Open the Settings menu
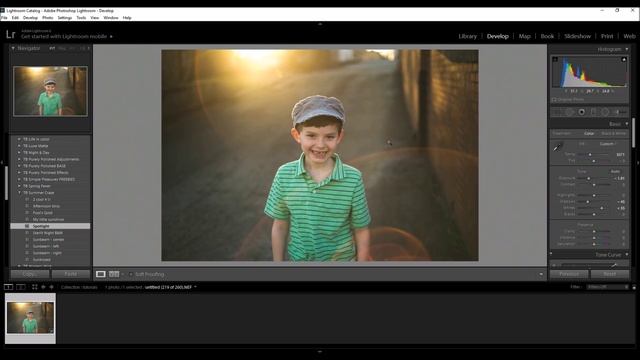 pyautogui.click(x=64, y=18)
